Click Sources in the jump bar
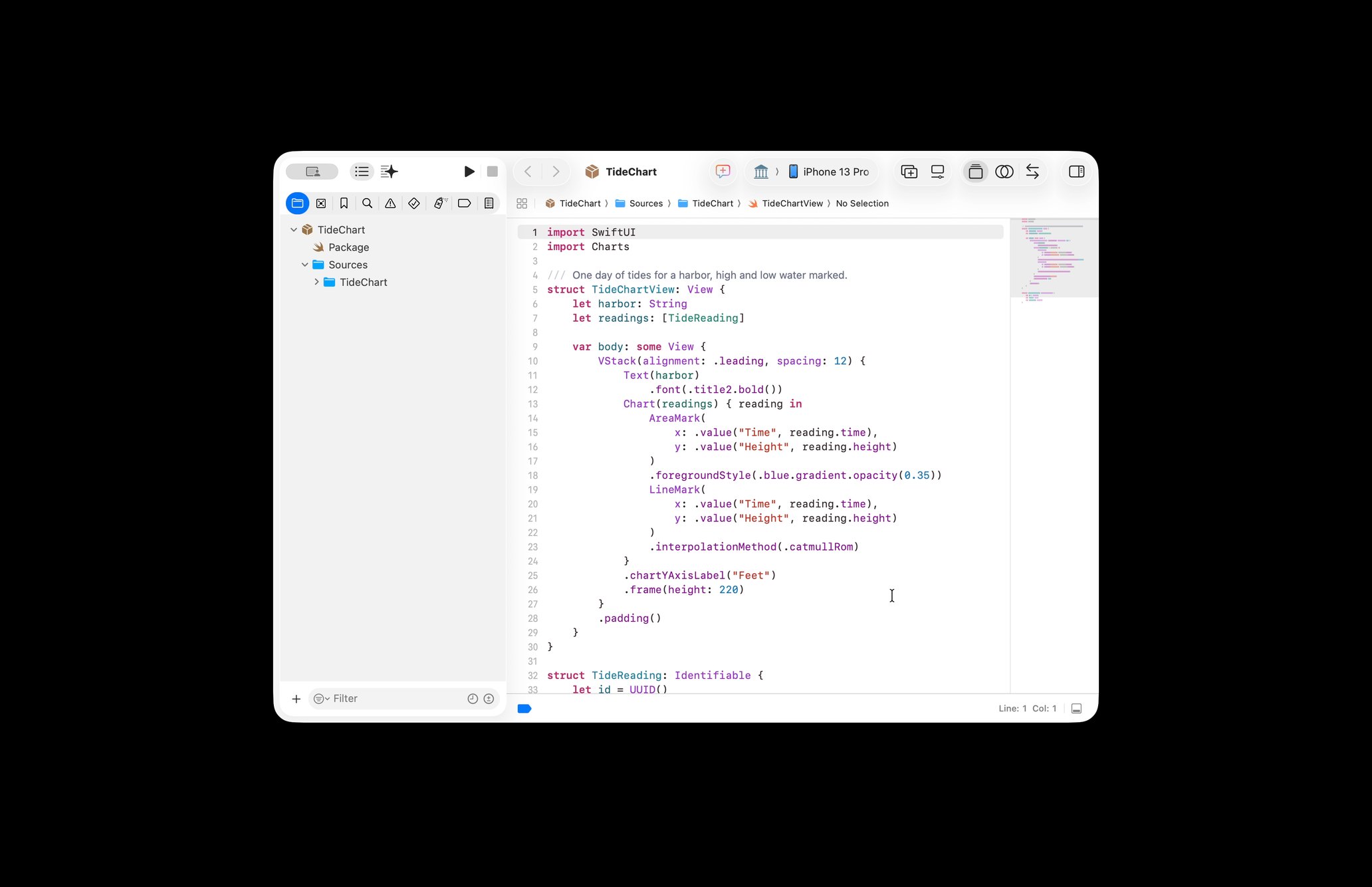 639,203
